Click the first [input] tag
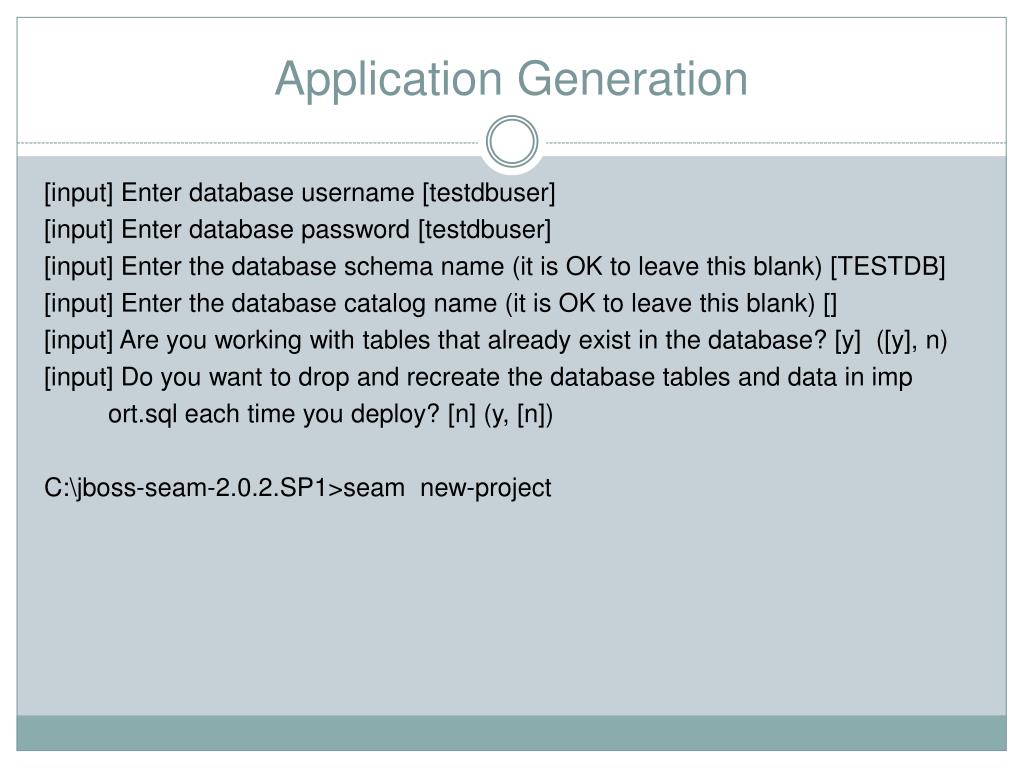 click(x=78, y=193)
